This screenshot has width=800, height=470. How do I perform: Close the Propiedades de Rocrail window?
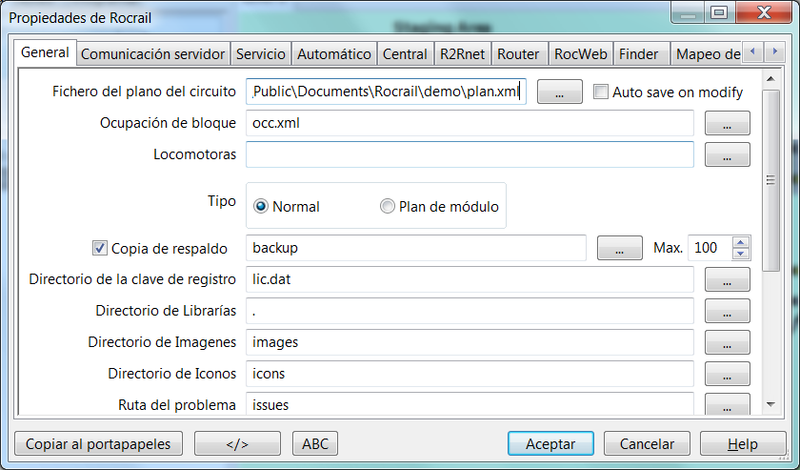(764, 12)
